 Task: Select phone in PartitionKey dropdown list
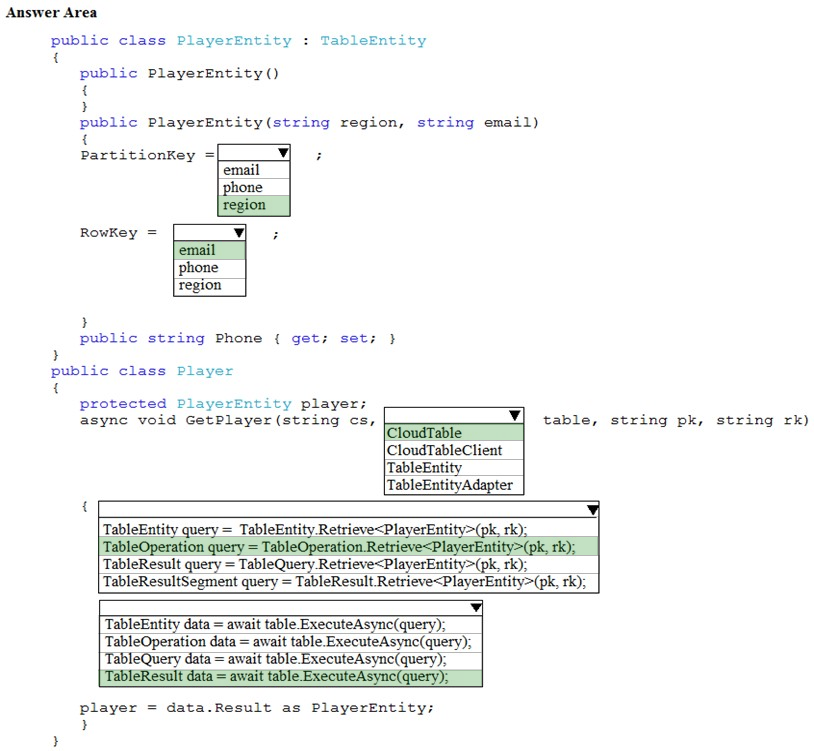pos(254,187)
